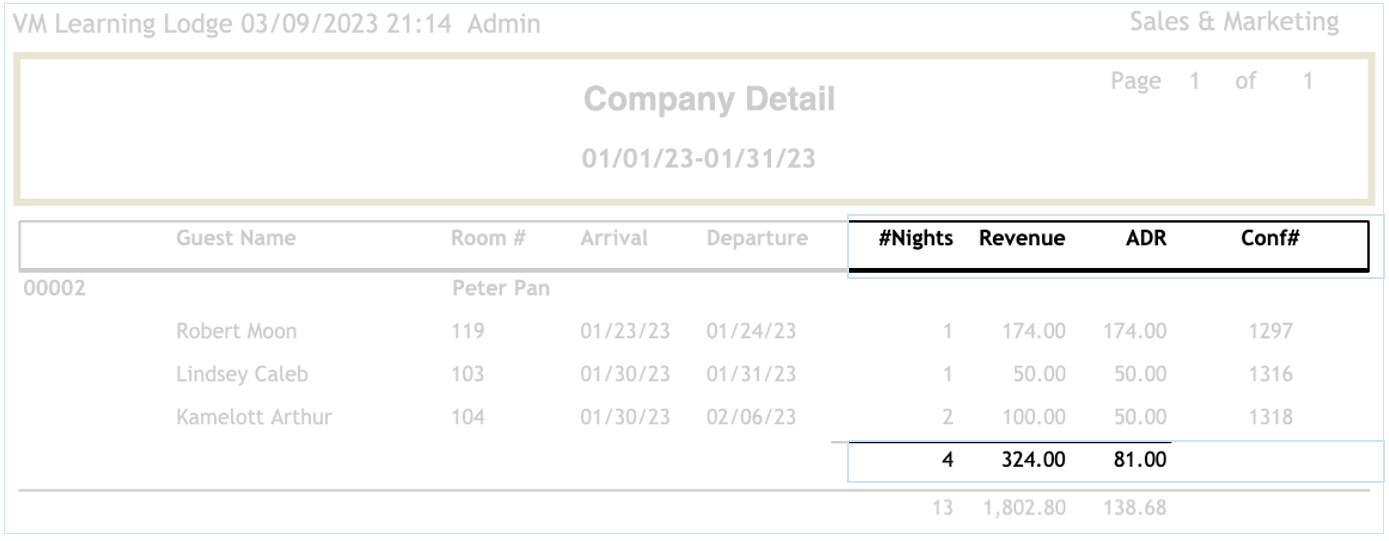Select company code 00002
The image size is (1389, 541).
[53, 290]
